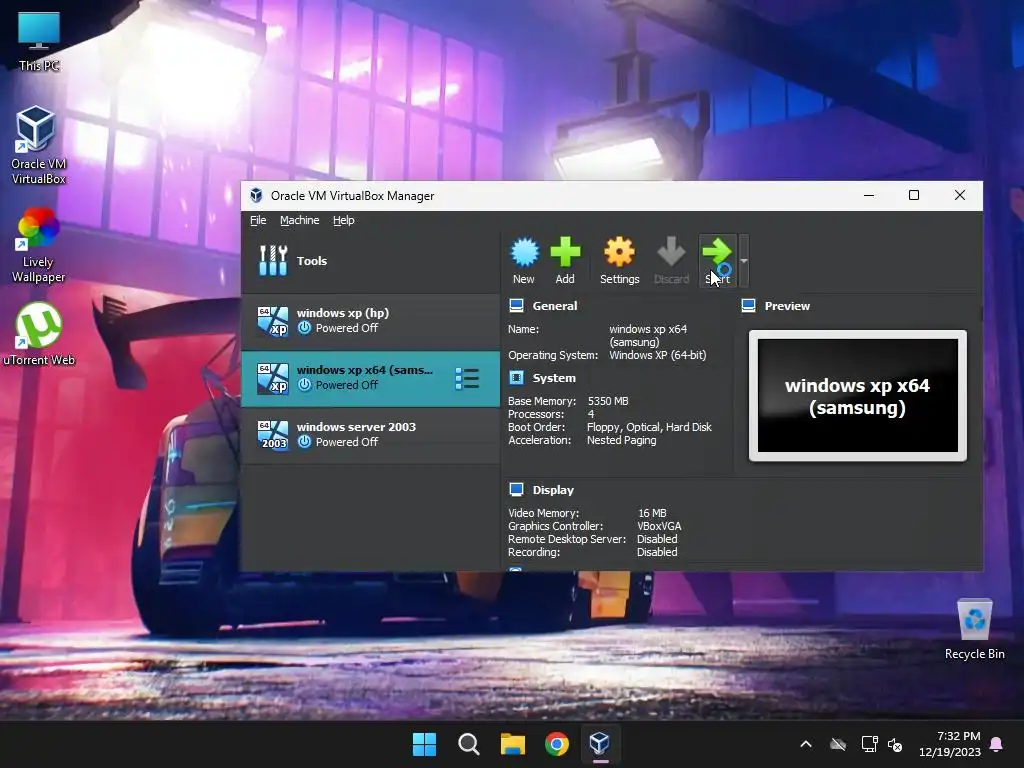
Task: Open Oracle VM VirtualBox desktop shortcut
Action: pyautogui.click(x=39, y=145)
